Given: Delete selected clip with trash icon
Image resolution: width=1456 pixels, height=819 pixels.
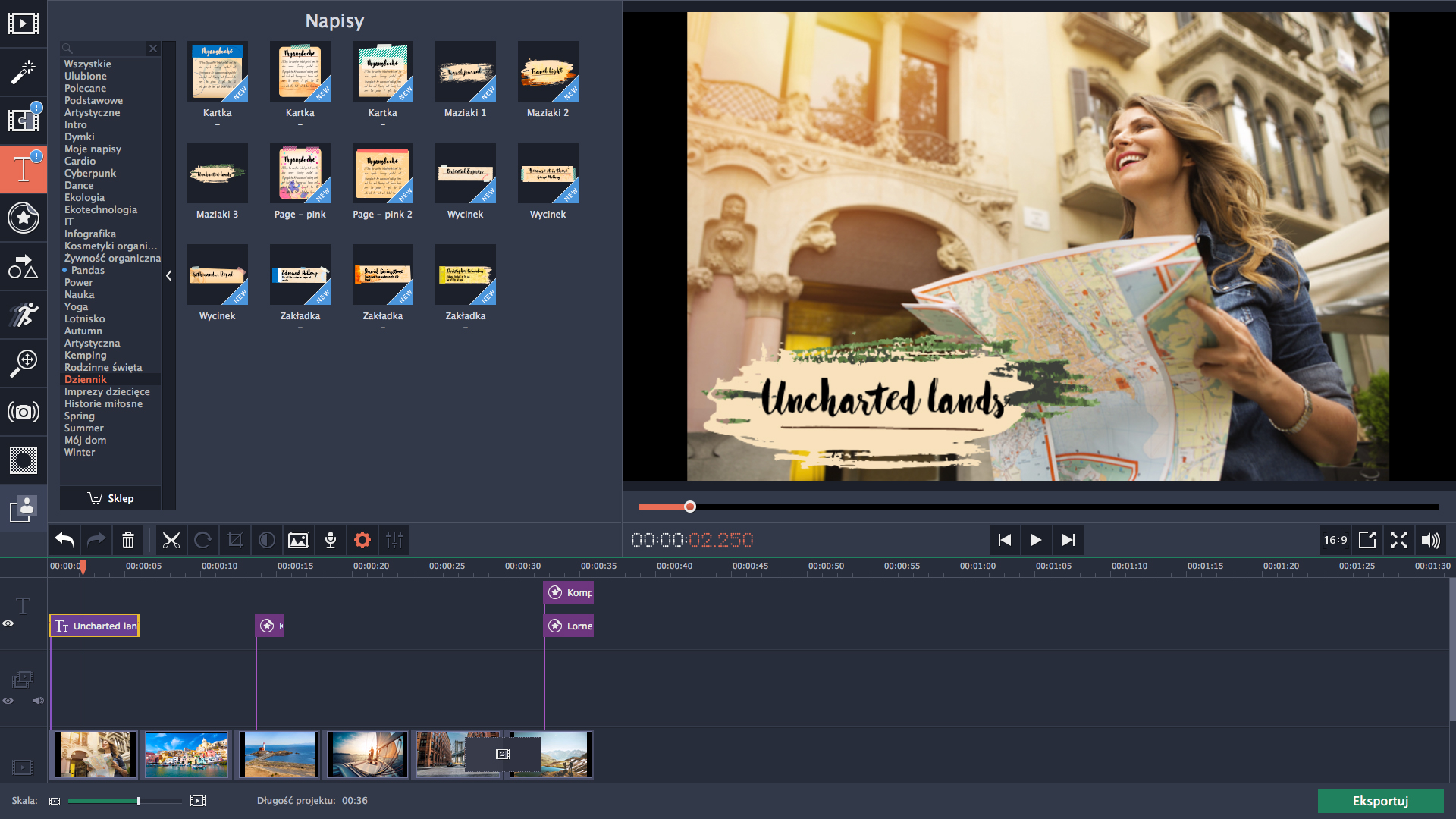Looking at the screenshot, I should coord(128,540).
